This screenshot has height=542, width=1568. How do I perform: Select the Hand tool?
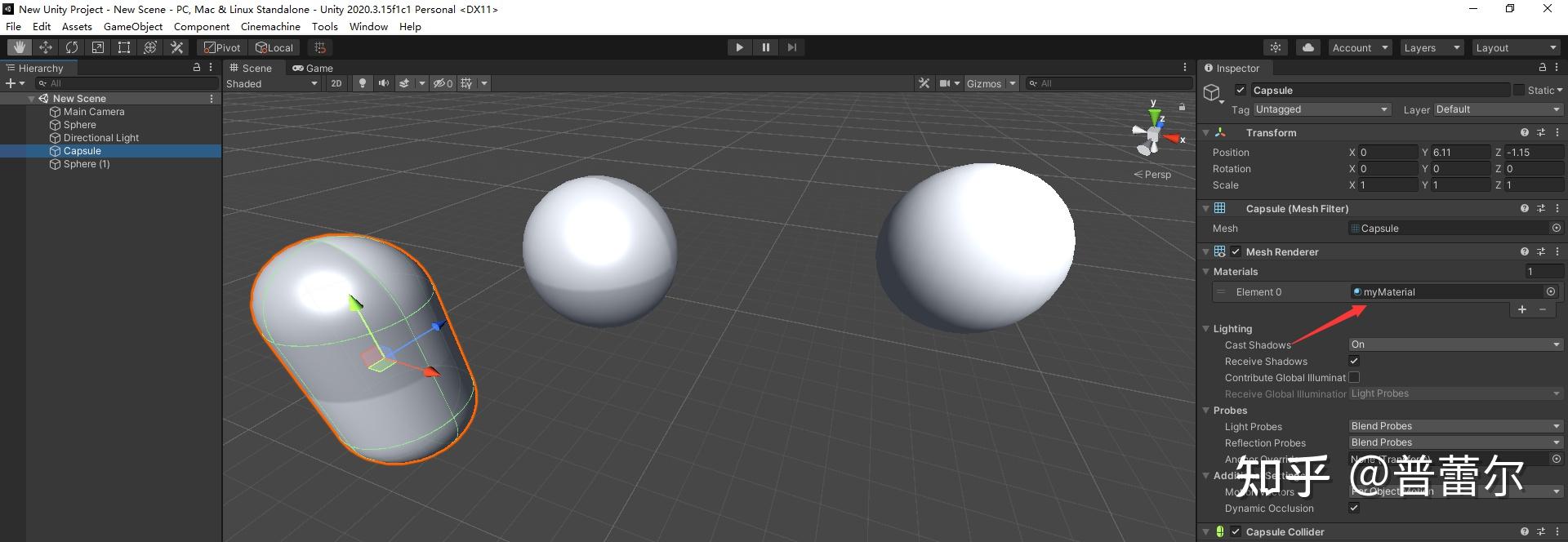[20, 47]
